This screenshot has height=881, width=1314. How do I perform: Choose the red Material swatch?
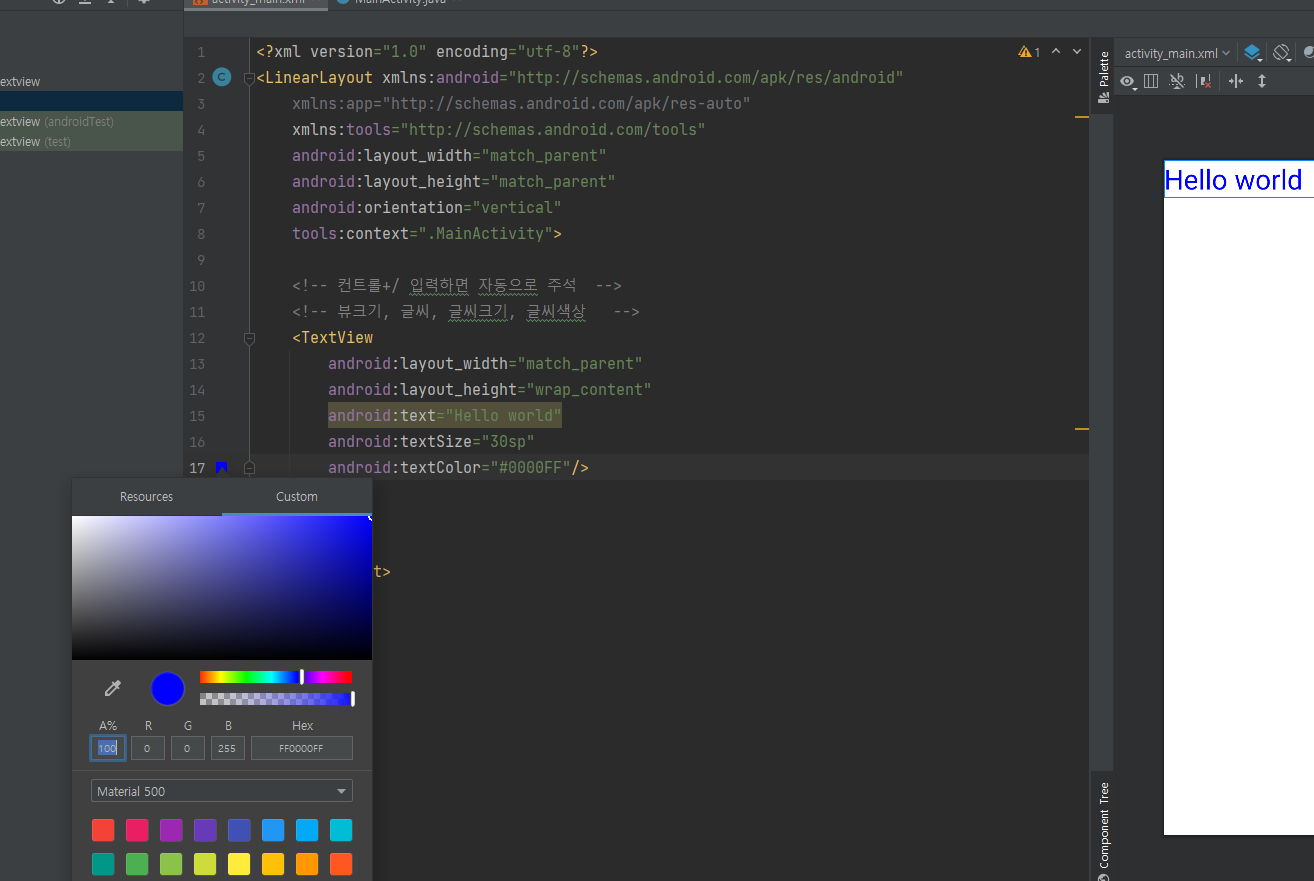tap(103, 830)
